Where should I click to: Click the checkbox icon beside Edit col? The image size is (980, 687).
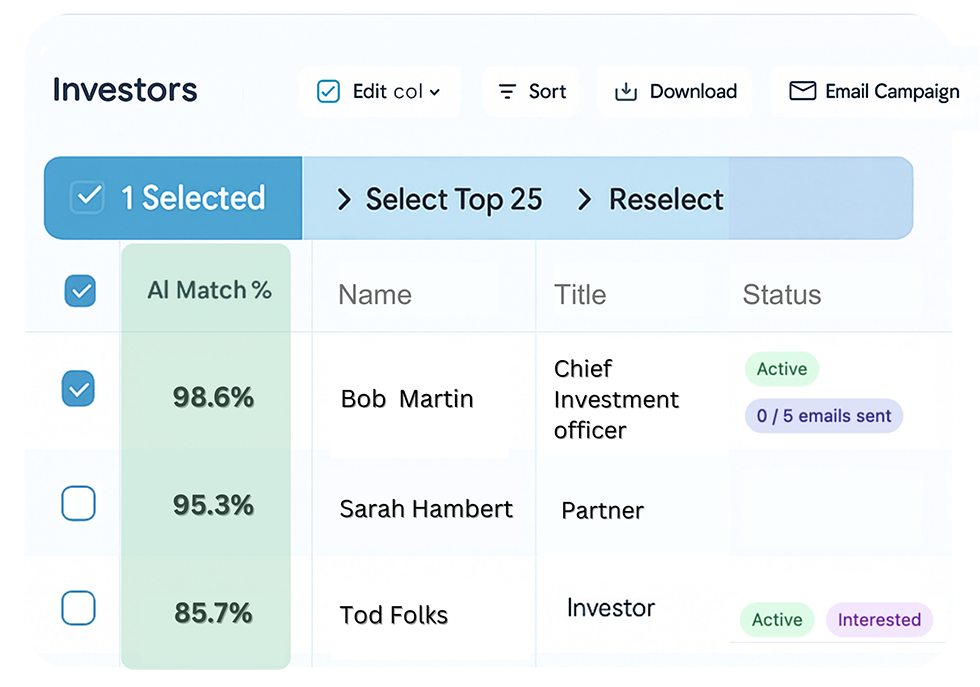(328, 90)
